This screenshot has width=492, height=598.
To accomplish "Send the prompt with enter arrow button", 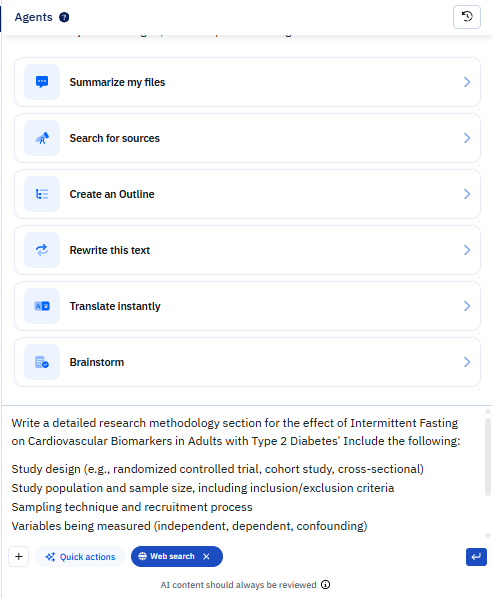I will click(476, 557).
